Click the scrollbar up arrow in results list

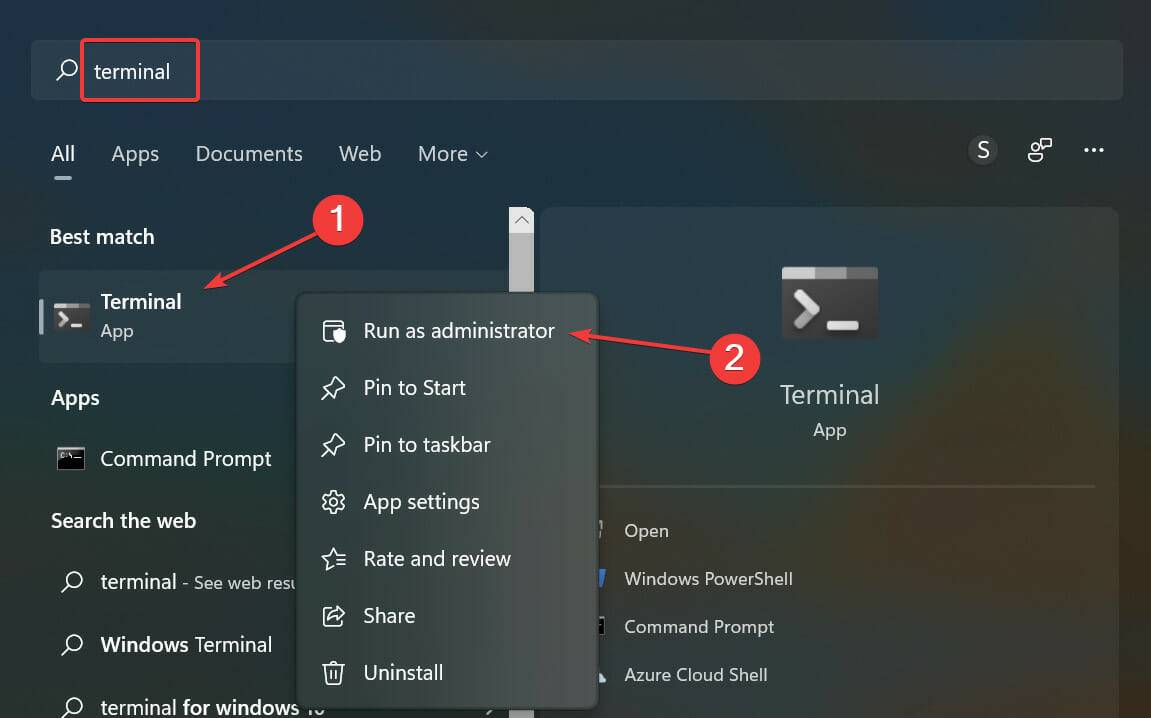(x=521, y=218)
